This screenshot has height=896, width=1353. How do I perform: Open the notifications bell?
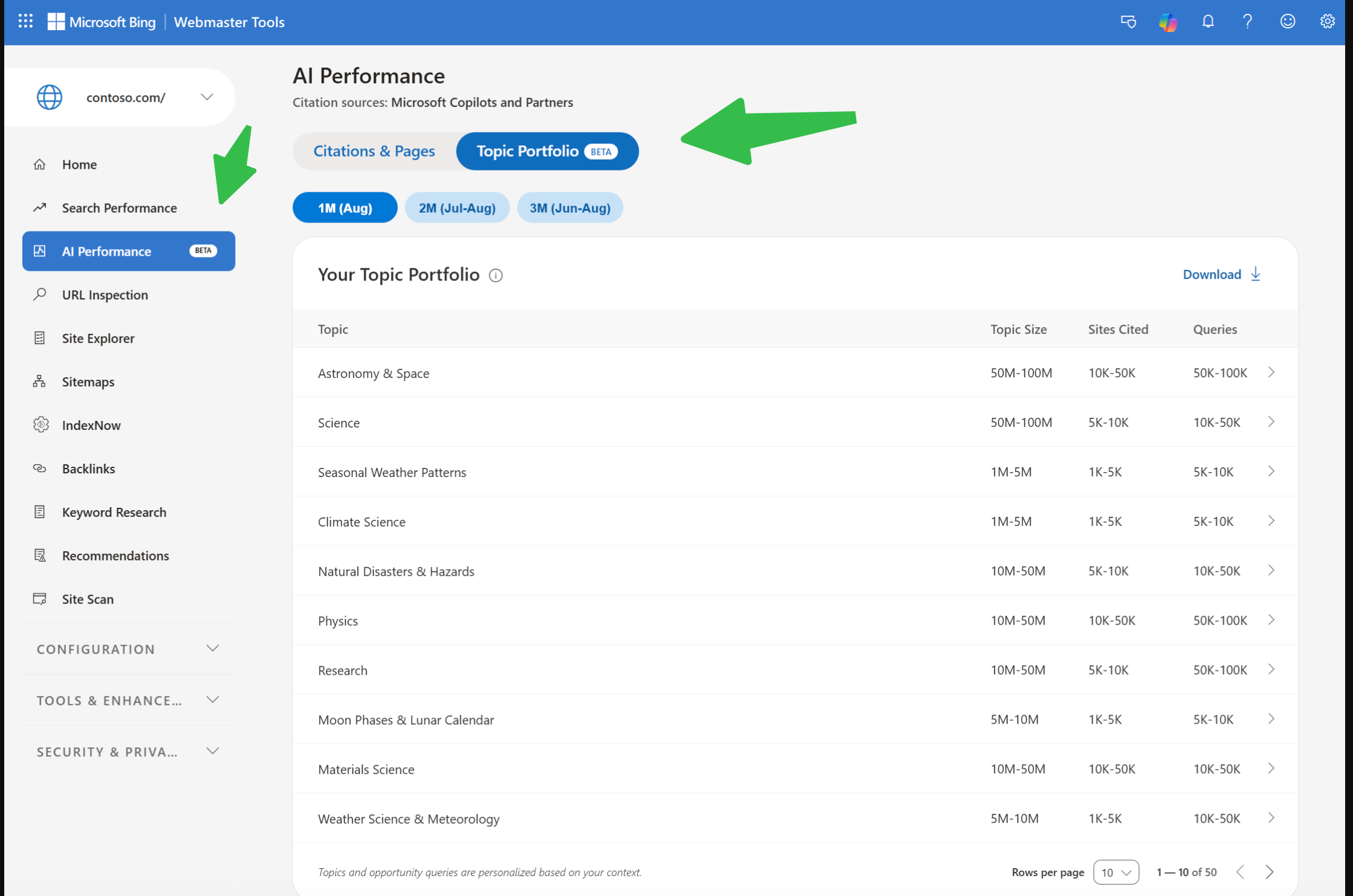coord(1207,22)
